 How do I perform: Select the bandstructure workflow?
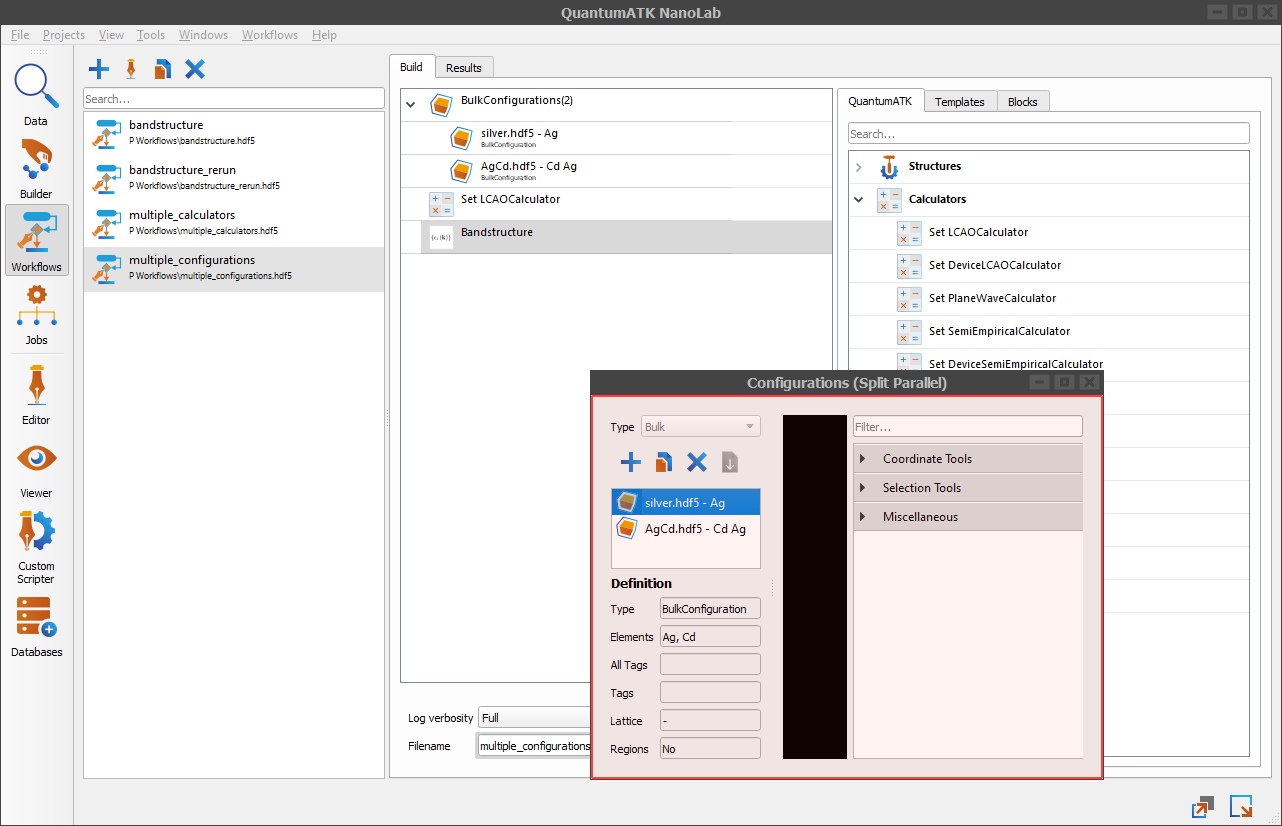click(234, 134)
